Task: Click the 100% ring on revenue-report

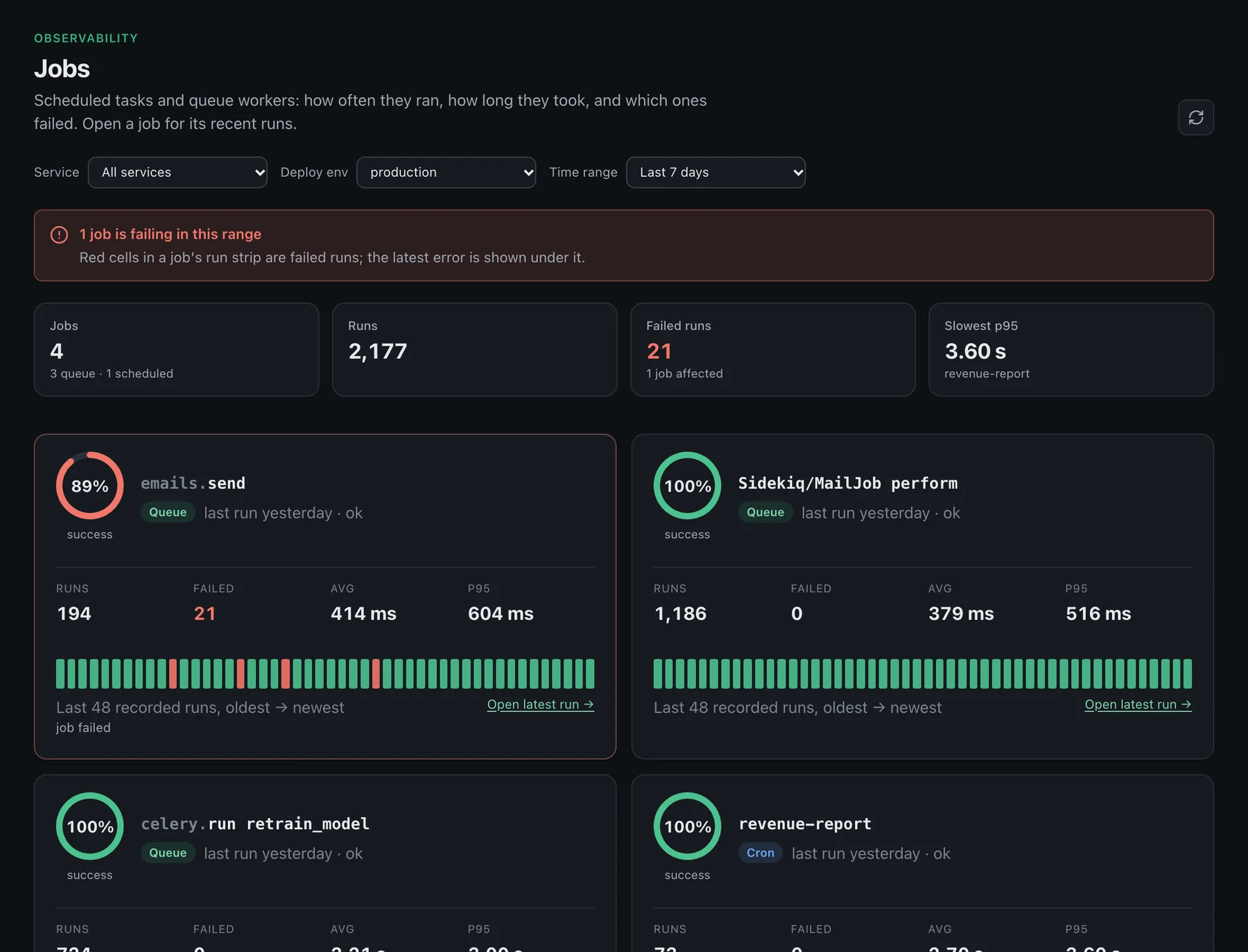Action: 687,826
